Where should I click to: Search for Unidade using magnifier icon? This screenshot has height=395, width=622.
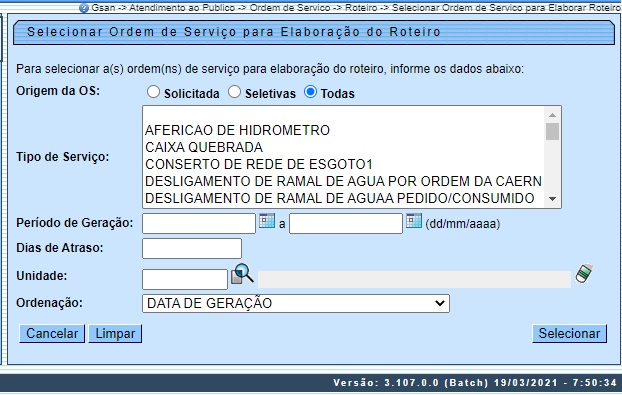(242, 274)
